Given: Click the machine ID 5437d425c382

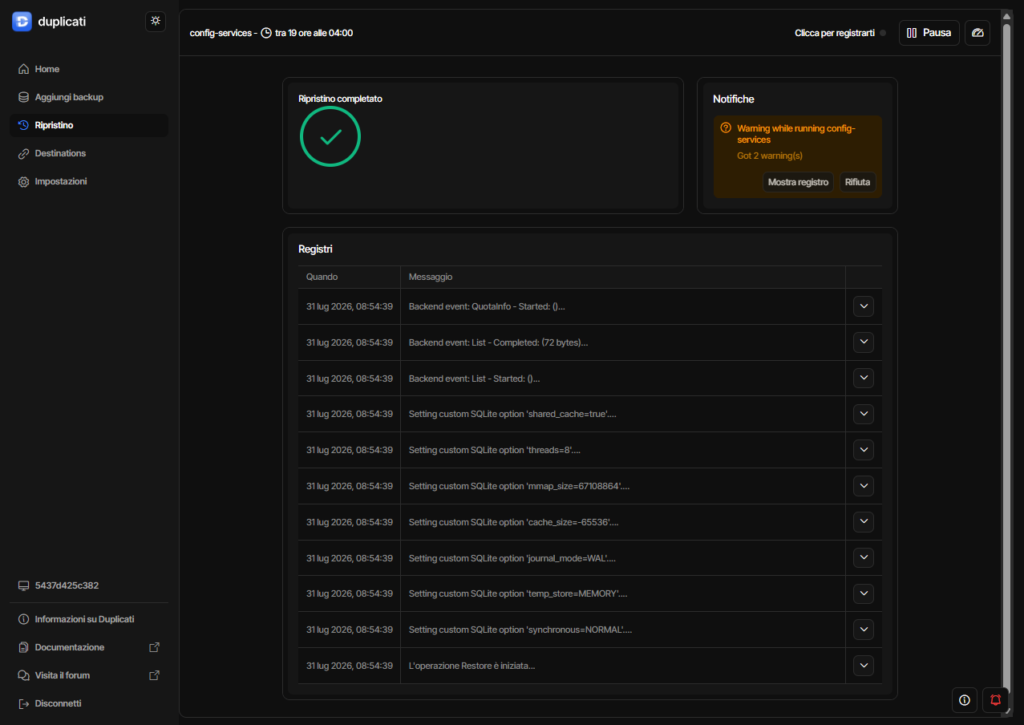Looking at the screenshot, I should click(67, 585).
